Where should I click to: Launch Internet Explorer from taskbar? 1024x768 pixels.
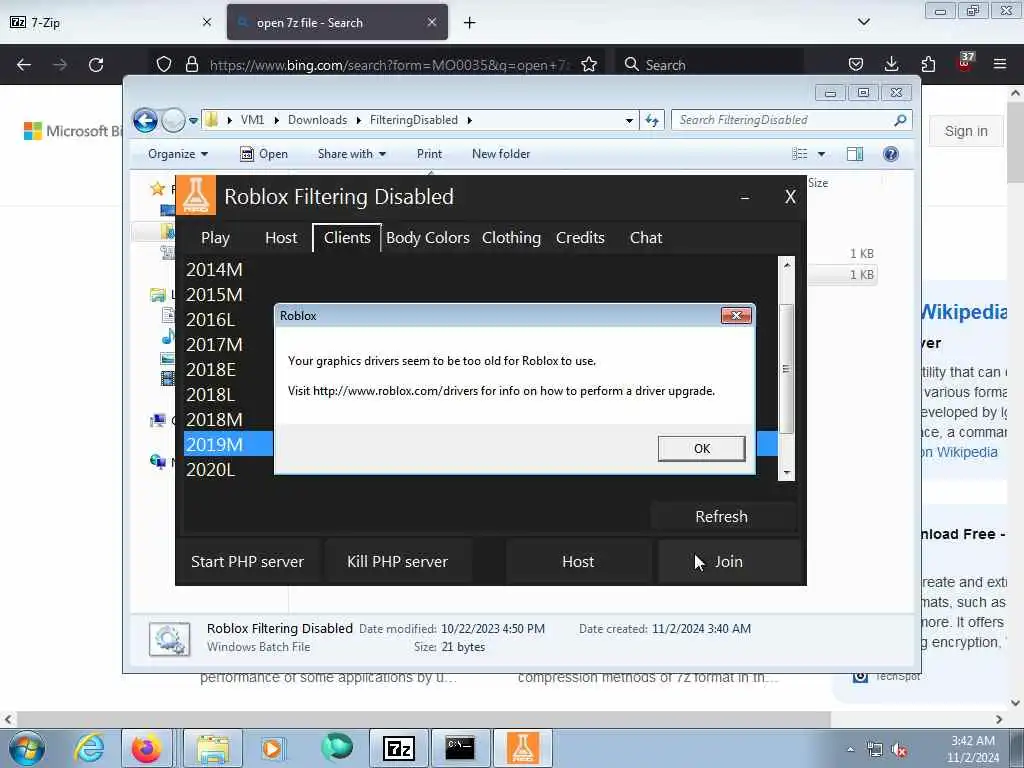tap(89, 748)
